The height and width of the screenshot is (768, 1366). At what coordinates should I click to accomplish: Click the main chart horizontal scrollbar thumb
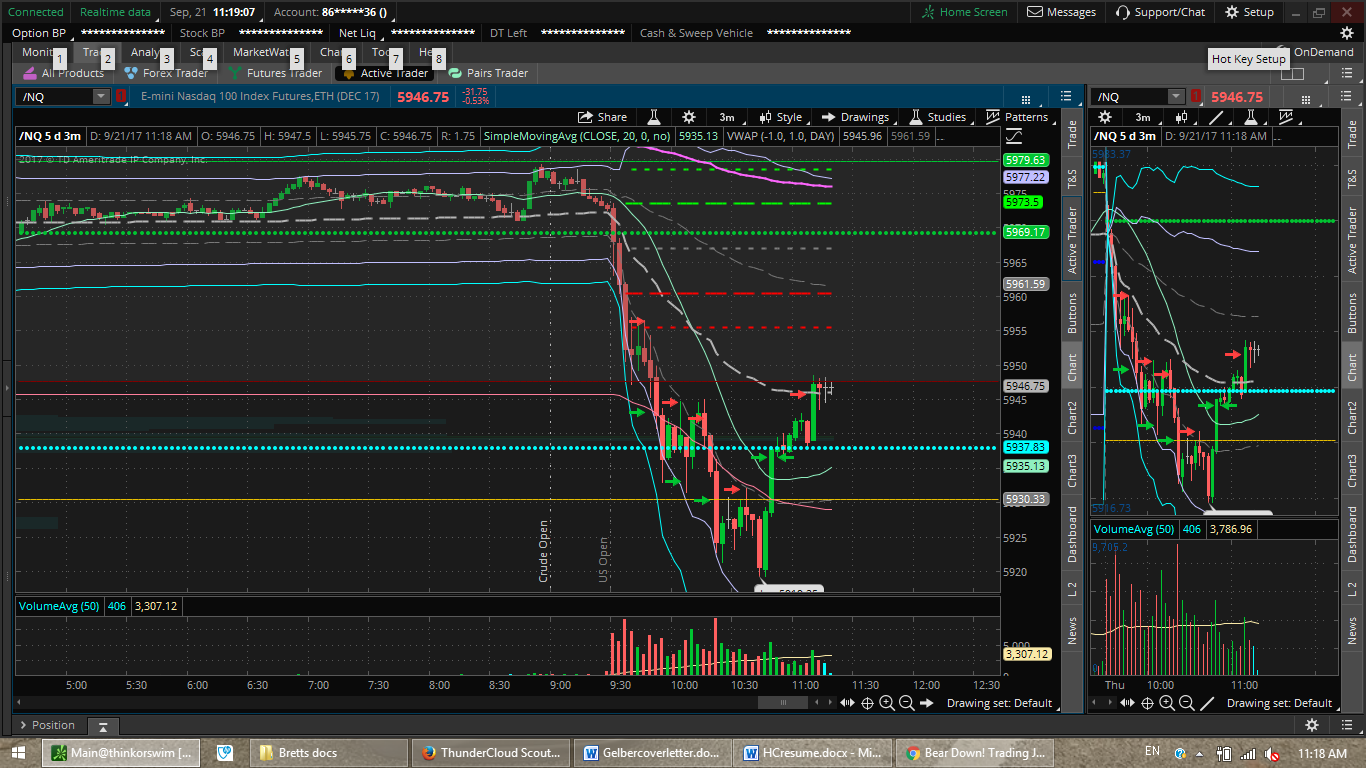pyautogui.click(x=783, y=703)
